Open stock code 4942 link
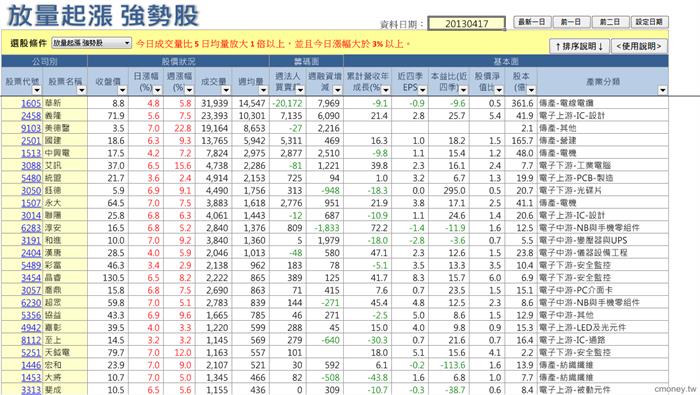This screenshot has width=700, height=395. click(31, 328)
